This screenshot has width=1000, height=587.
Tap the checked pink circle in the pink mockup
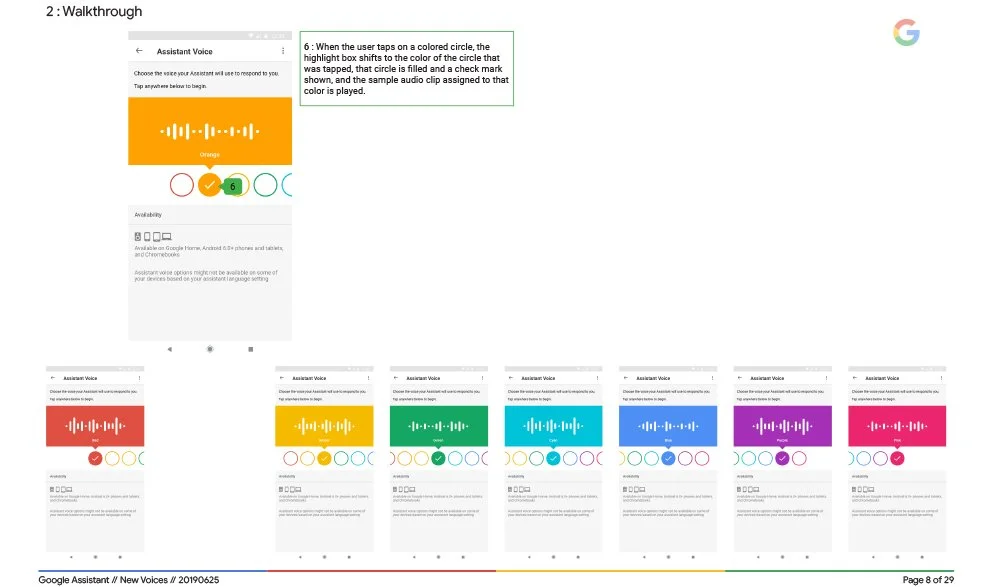(x=897, y=458)
